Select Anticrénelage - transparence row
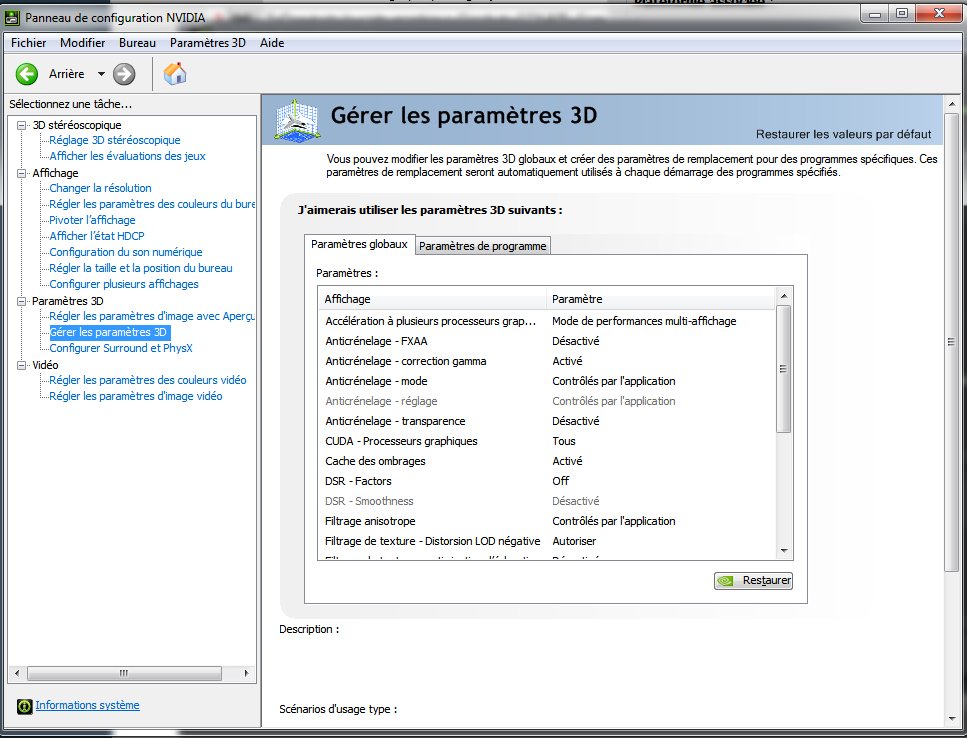 [548, 421]
